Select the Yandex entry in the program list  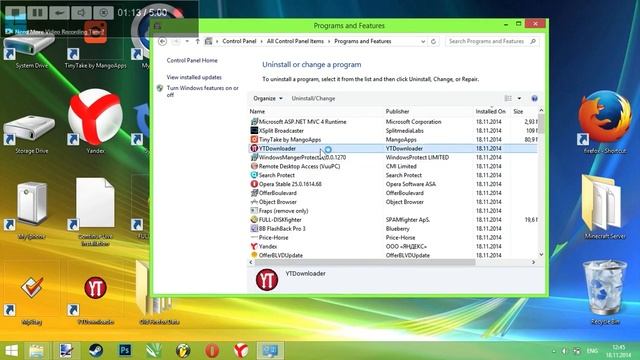[393, 247]
